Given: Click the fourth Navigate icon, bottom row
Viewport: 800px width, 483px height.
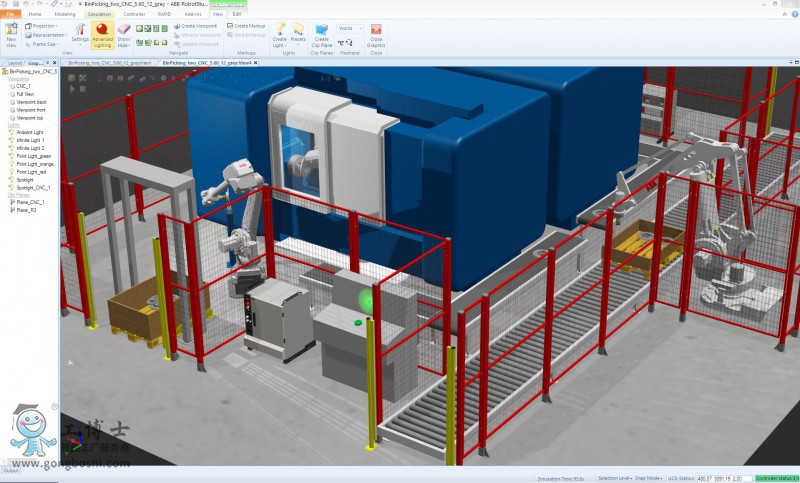Looking at the screenshot, I should (164, 42).
